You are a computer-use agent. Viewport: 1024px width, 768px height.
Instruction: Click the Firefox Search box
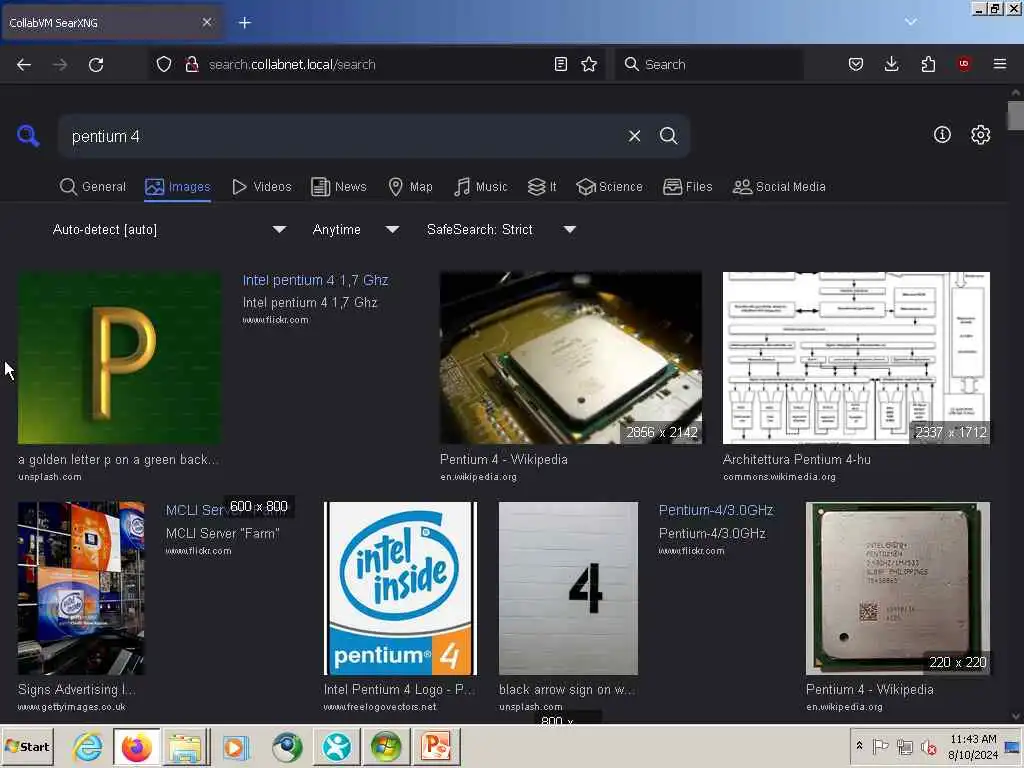click(709, 64)
